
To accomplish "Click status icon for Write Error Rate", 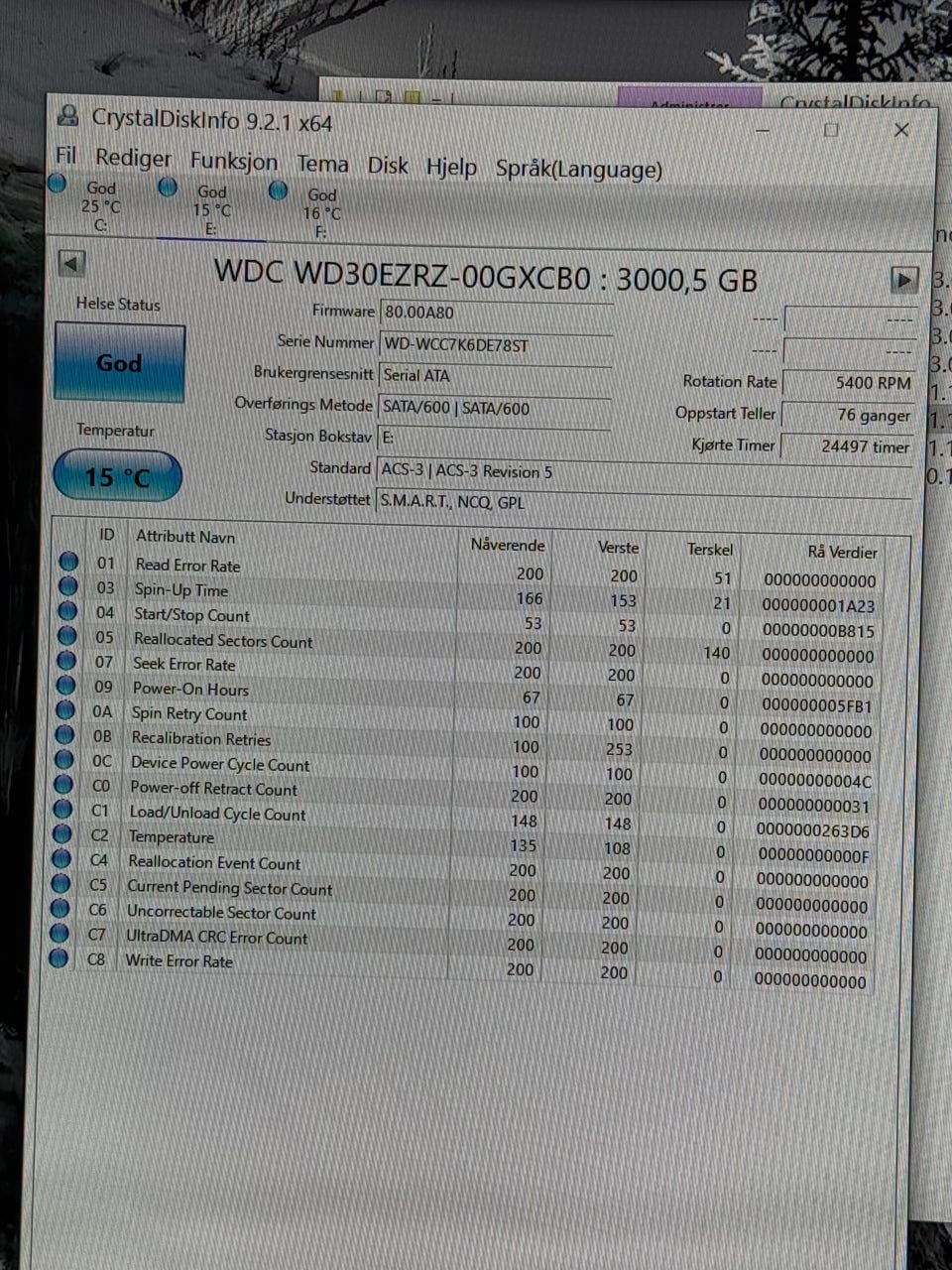I will click(59, 958).
